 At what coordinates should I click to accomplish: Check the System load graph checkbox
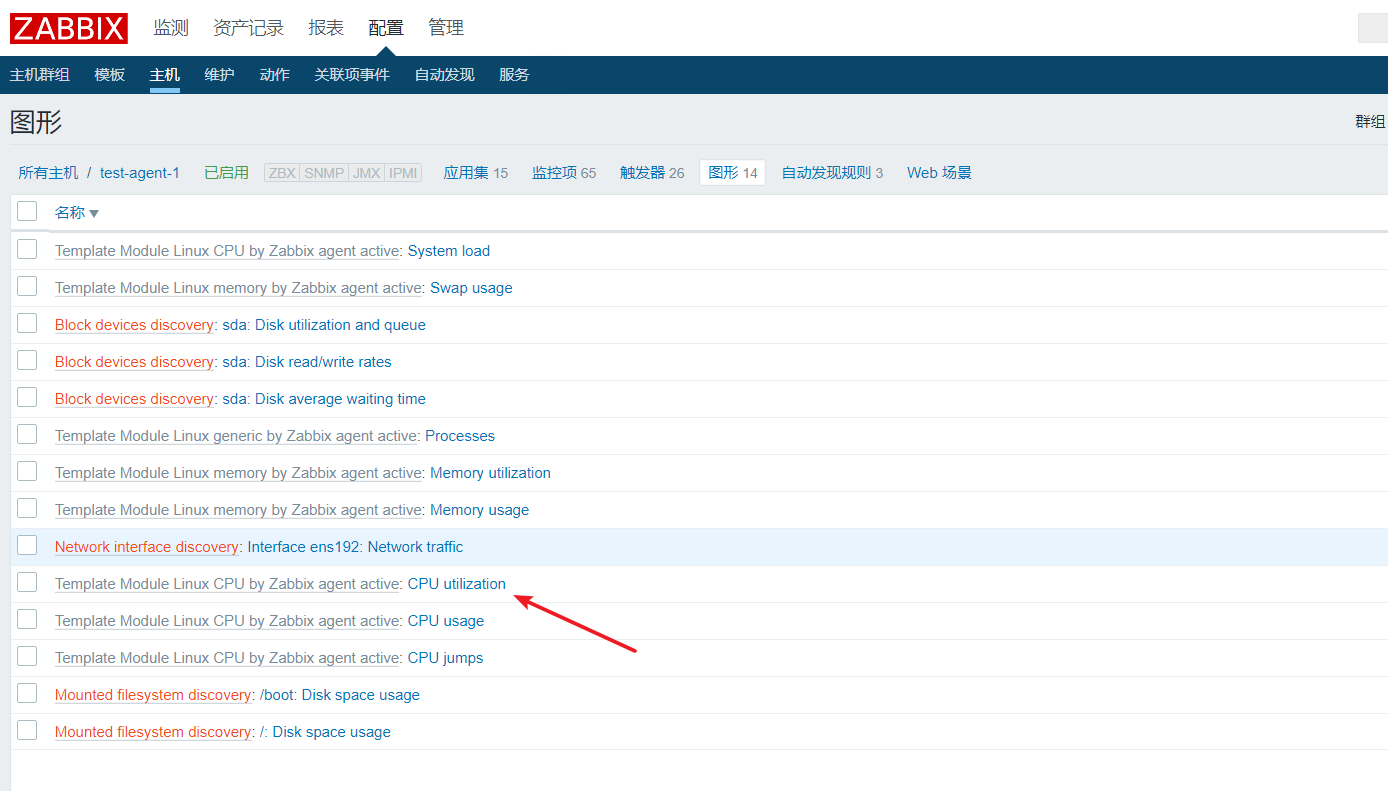point(27,249)
